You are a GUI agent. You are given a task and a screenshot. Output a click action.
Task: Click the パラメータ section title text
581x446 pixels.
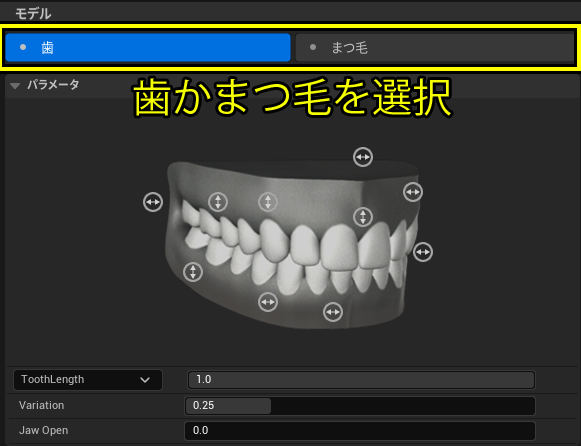click(x=53, y=85)
